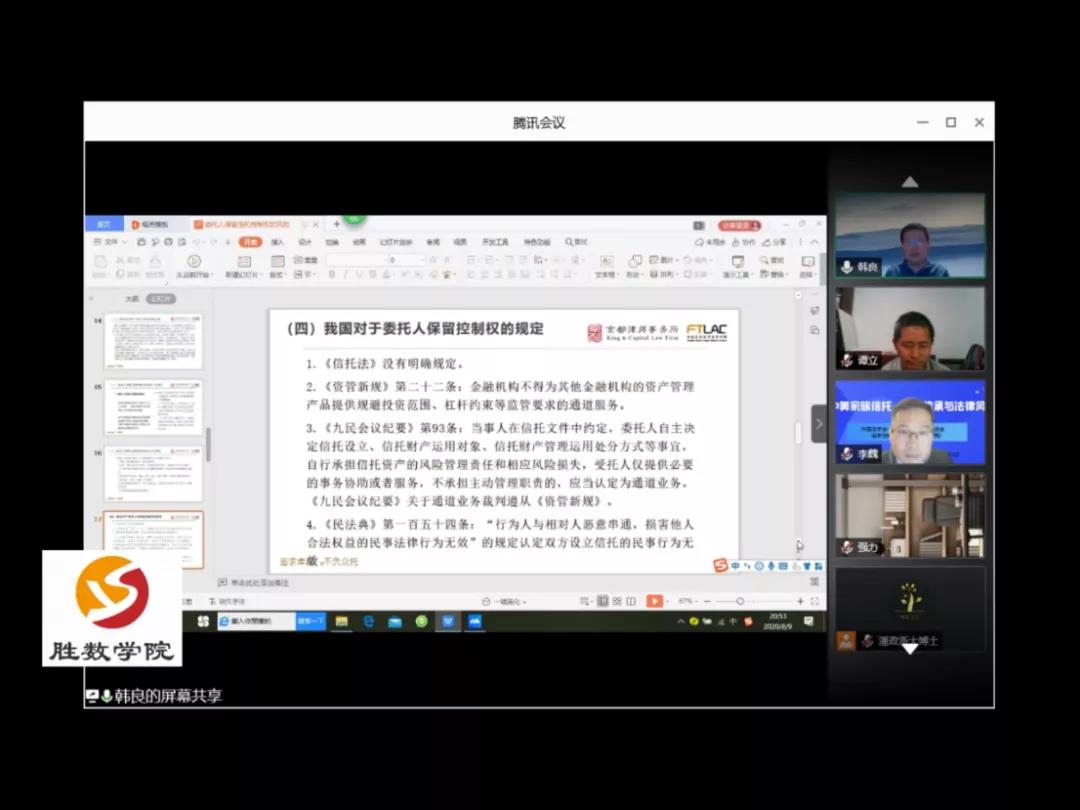Click the active WPS icon on taskbar
Screen dimensions: 1080x810
(448, 621)
